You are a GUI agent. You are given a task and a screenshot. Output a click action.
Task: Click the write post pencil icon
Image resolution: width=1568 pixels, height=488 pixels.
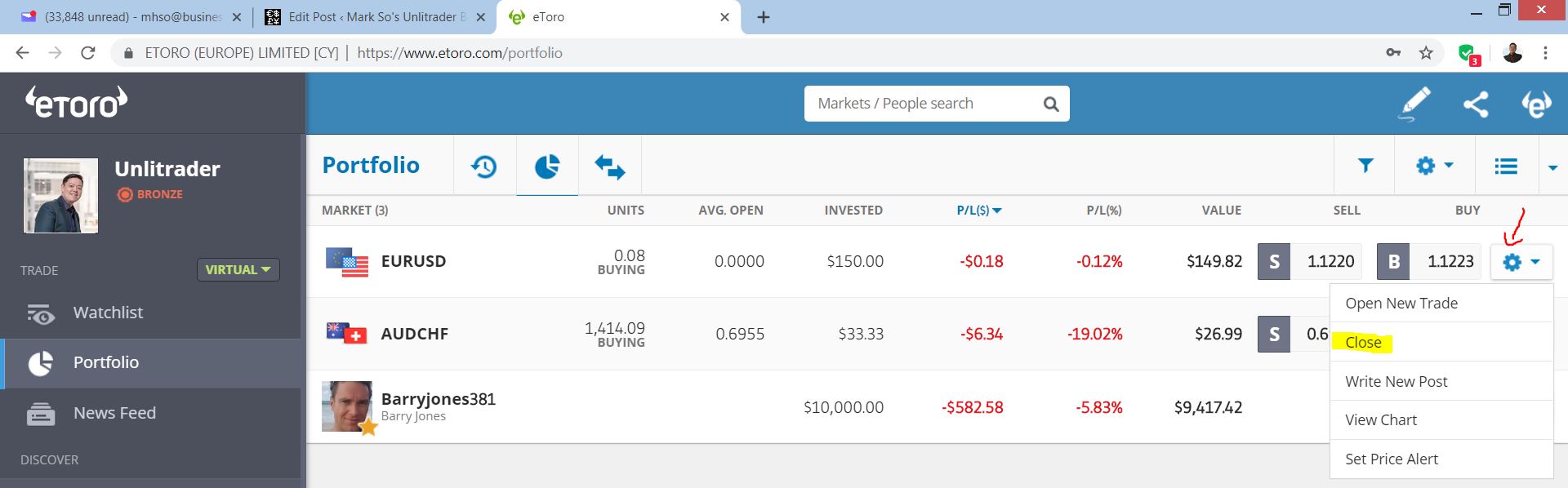pyautogui.click(x=1415, y=104)
